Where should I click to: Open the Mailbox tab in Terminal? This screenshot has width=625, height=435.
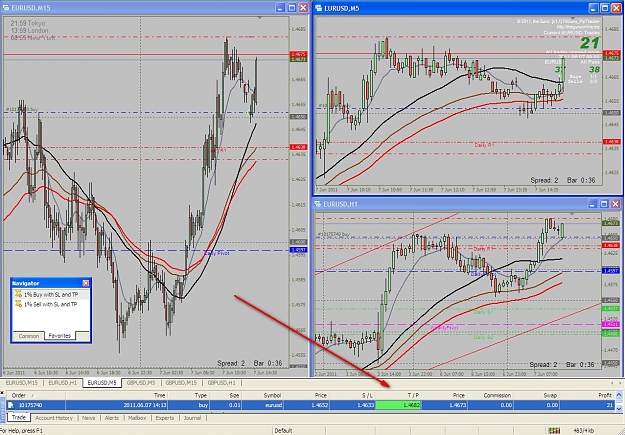coord(137,418)
